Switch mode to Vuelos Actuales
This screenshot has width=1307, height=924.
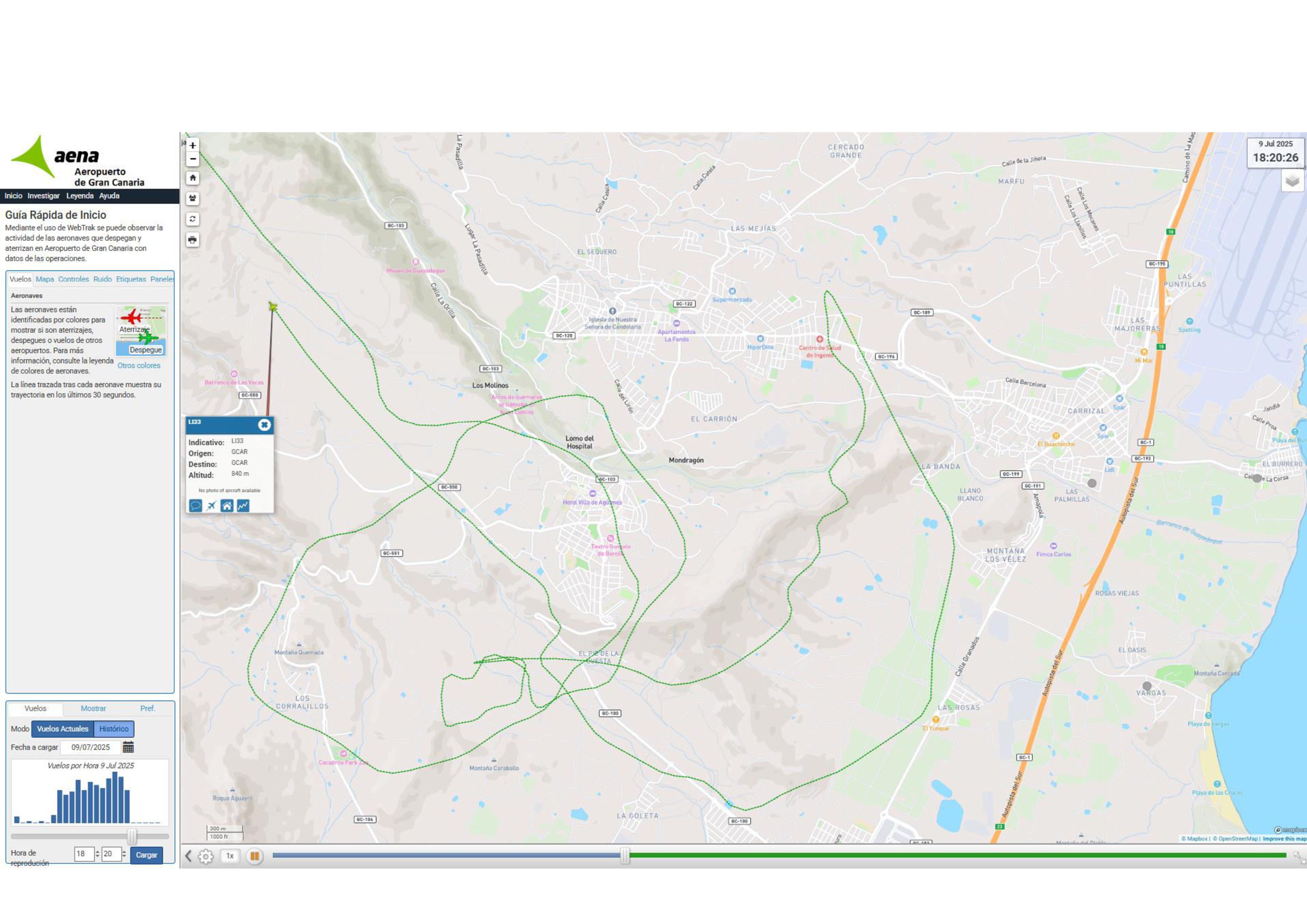(x=63, y=729)
